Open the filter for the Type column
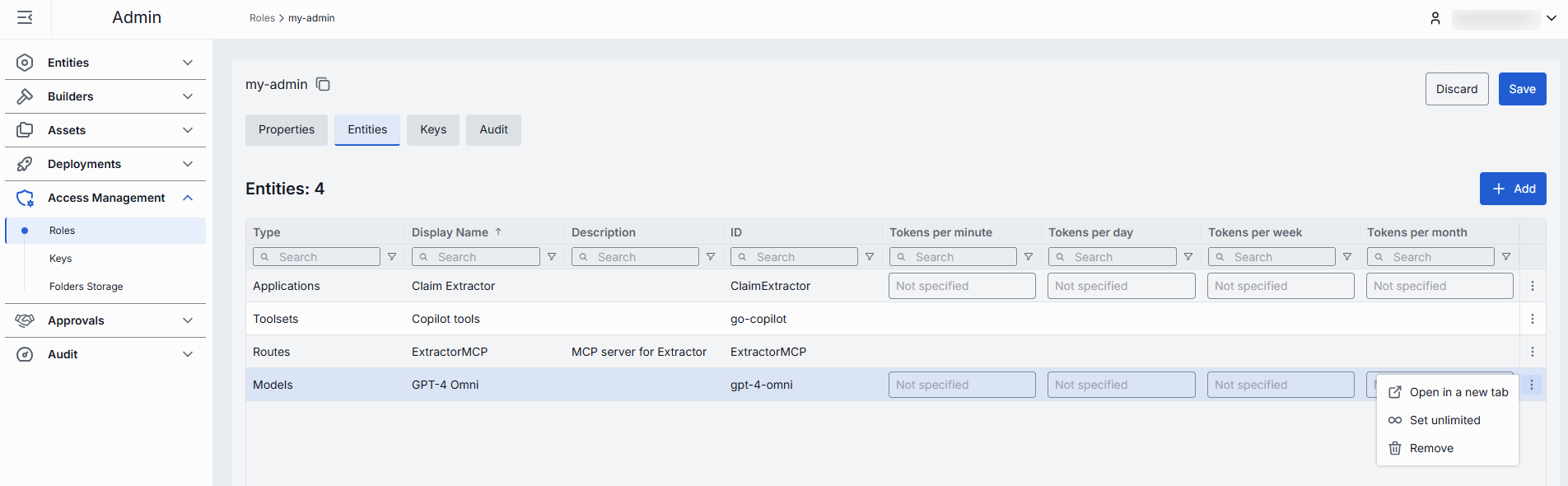 coord(392,257)
